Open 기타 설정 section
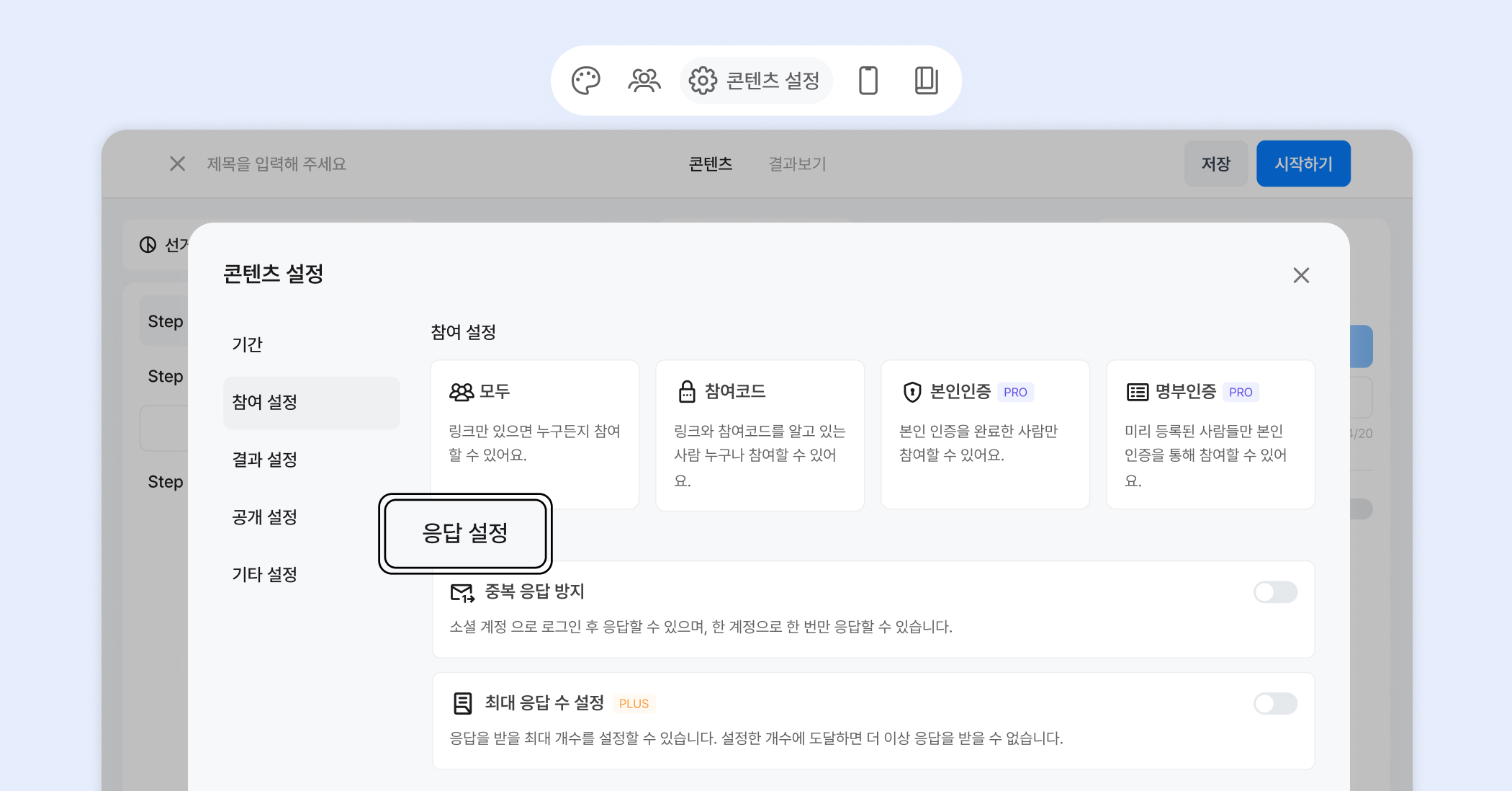This screenshot has height=791, width=1512. (265, 575)
